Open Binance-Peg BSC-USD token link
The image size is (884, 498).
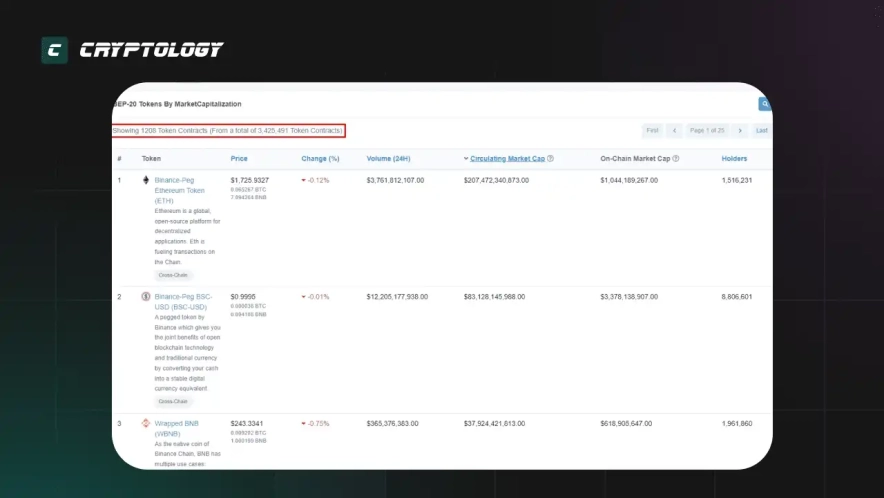tap(183, 302)
